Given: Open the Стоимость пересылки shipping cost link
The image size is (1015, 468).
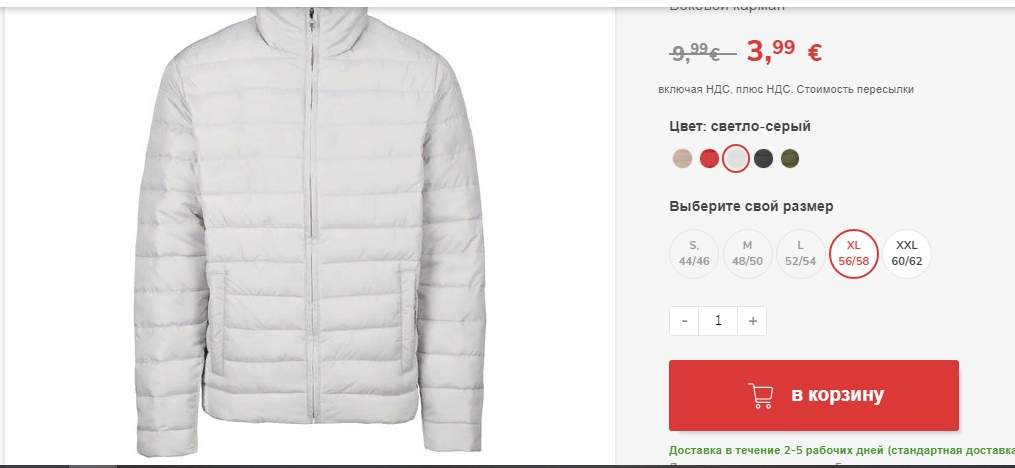Looking at the screenshot, I should pos(855,90).
